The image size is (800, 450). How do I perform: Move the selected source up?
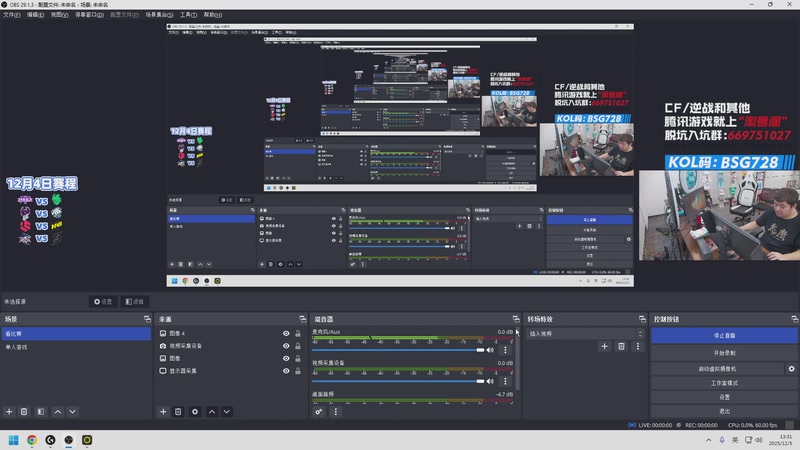pos(212,411)
